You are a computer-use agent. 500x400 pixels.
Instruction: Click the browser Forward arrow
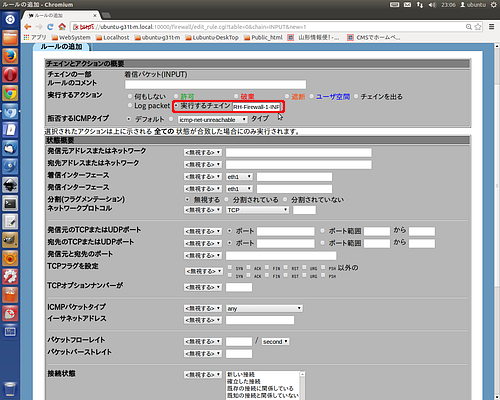39,27
